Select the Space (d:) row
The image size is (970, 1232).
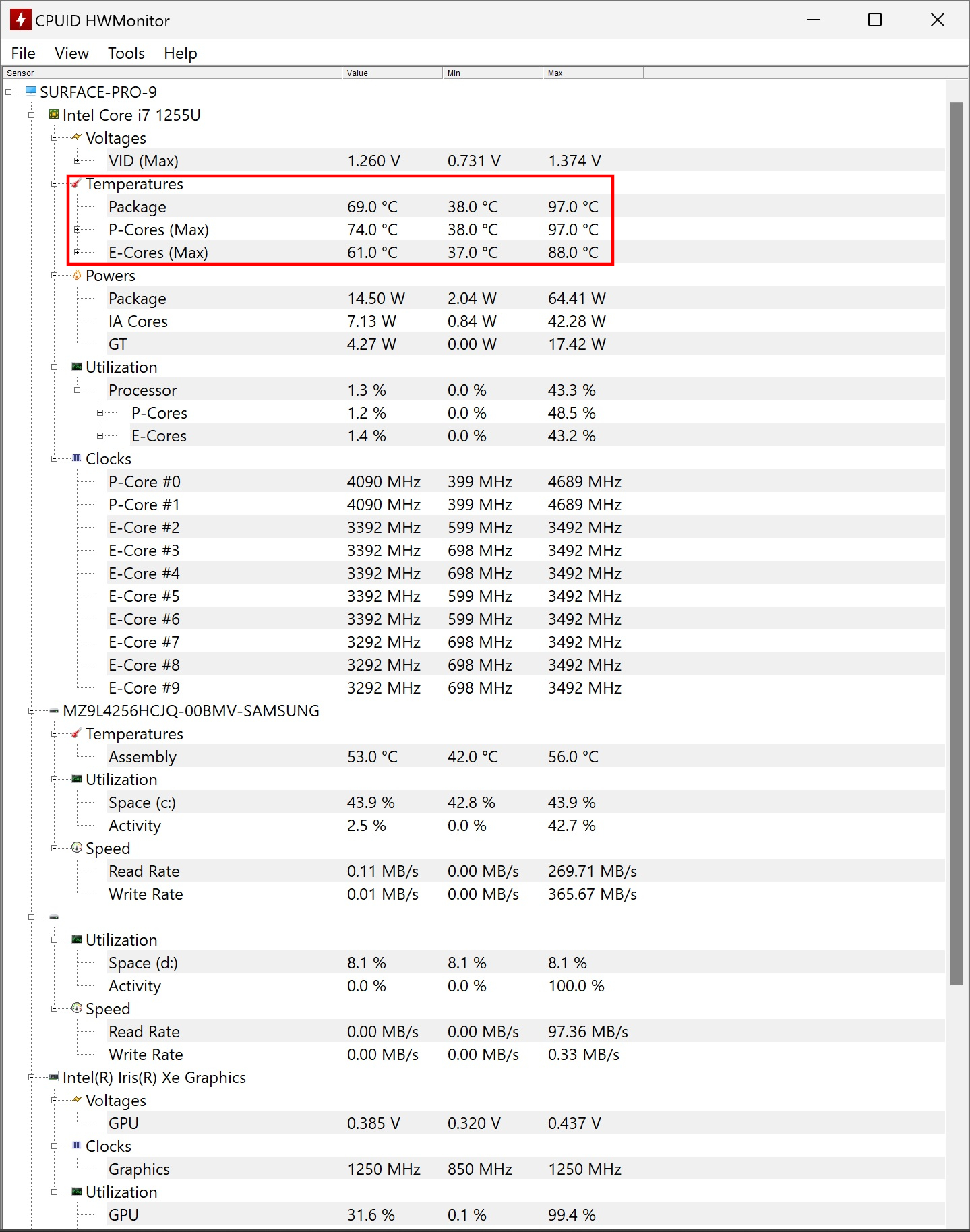point(526,962)
